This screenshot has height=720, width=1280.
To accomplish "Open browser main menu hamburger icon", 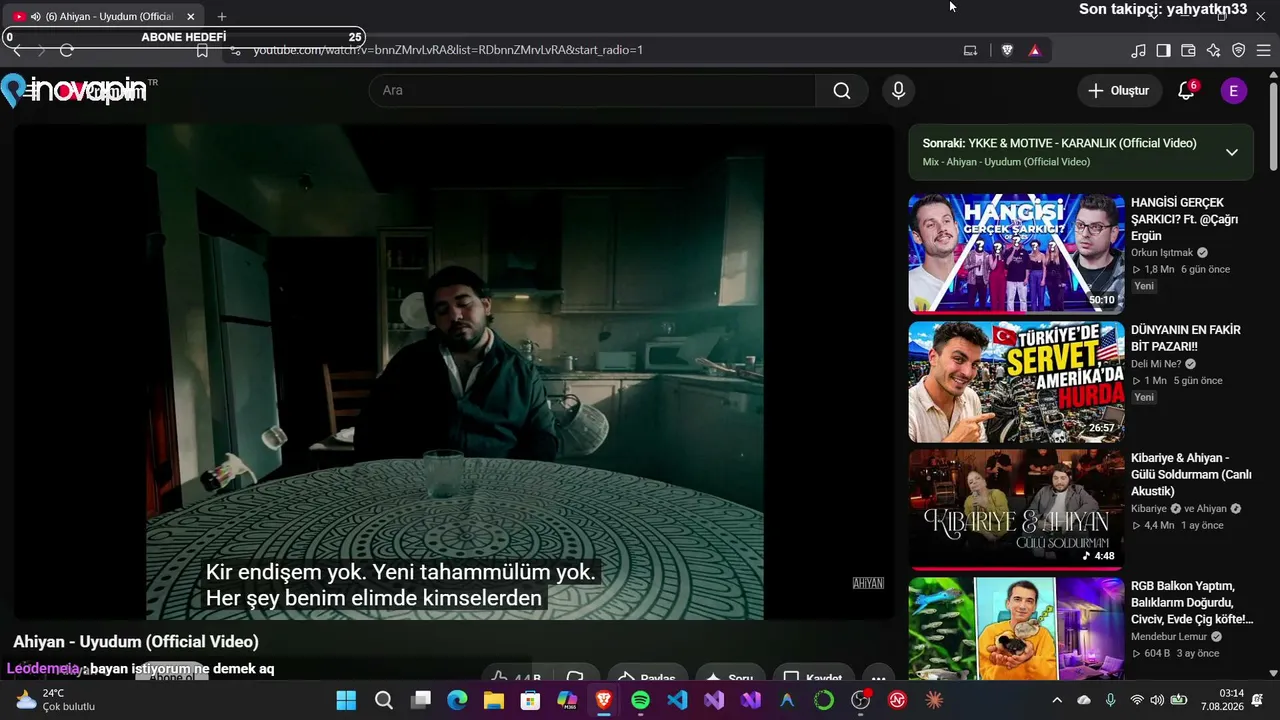I will point(1264,50).
